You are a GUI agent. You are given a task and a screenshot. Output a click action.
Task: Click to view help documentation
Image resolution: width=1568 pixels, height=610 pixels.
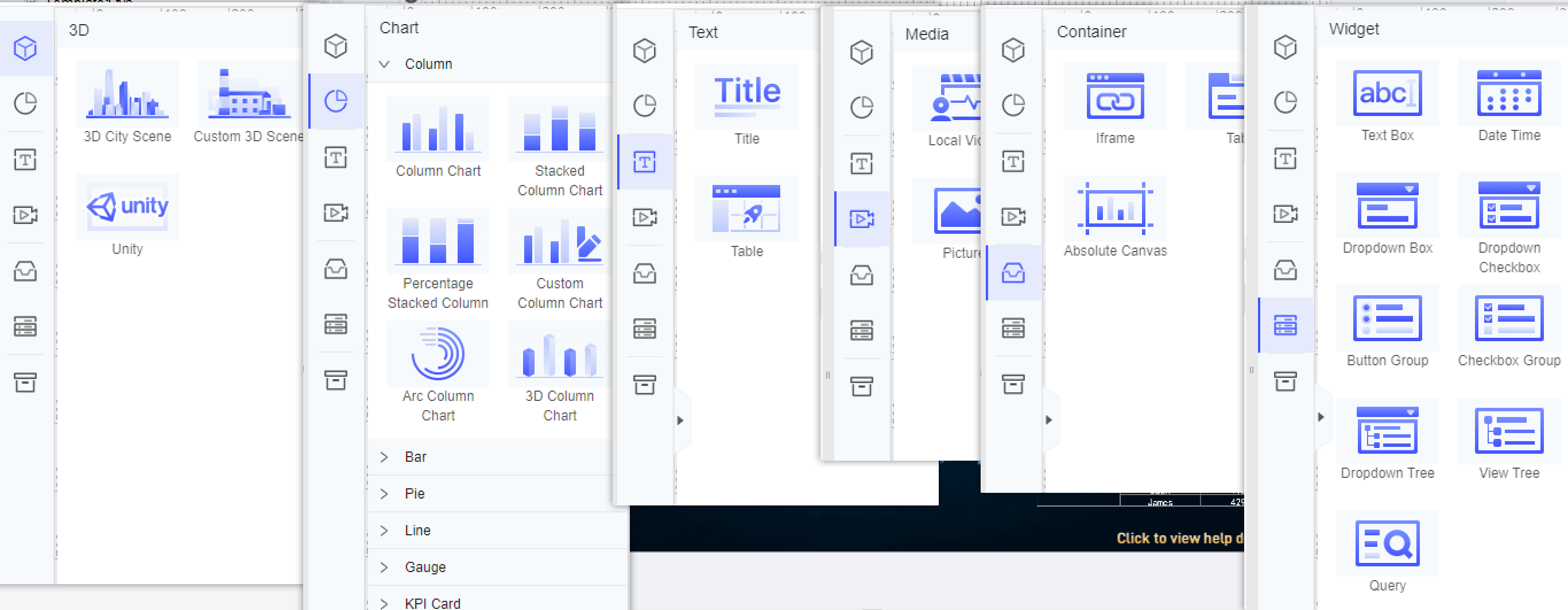(1181, 538)
